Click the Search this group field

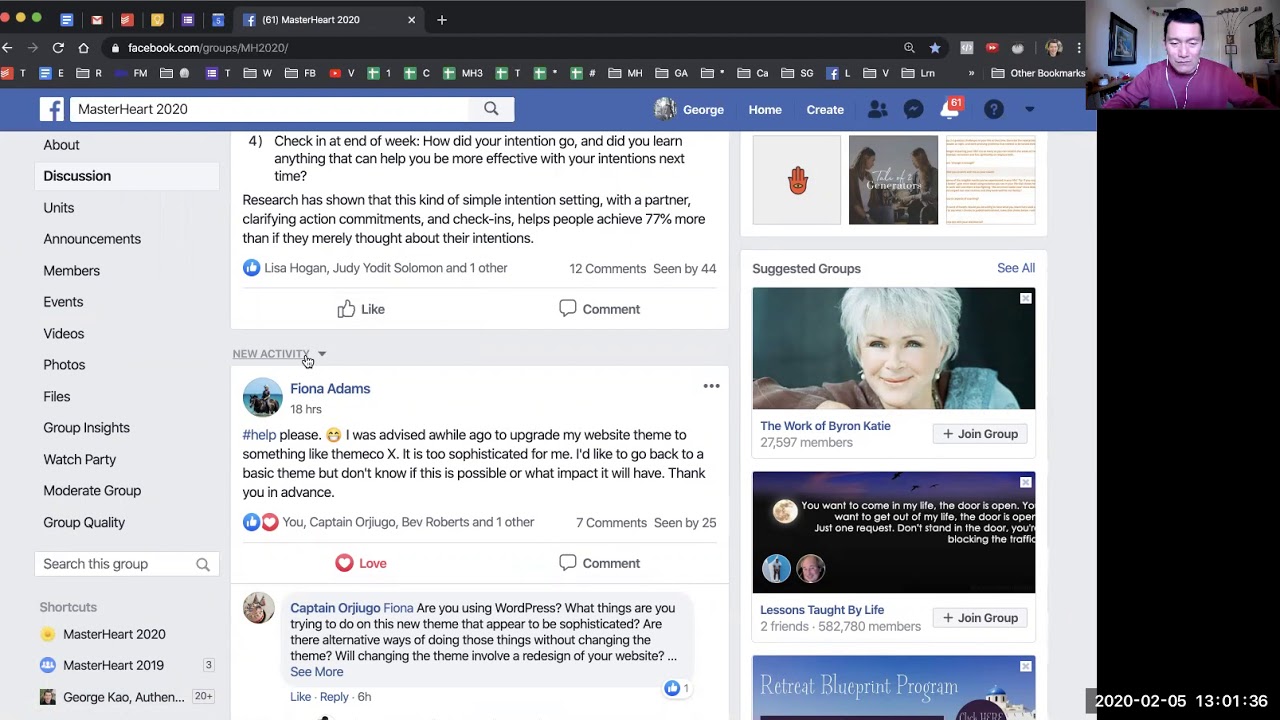tap(126, 564)
